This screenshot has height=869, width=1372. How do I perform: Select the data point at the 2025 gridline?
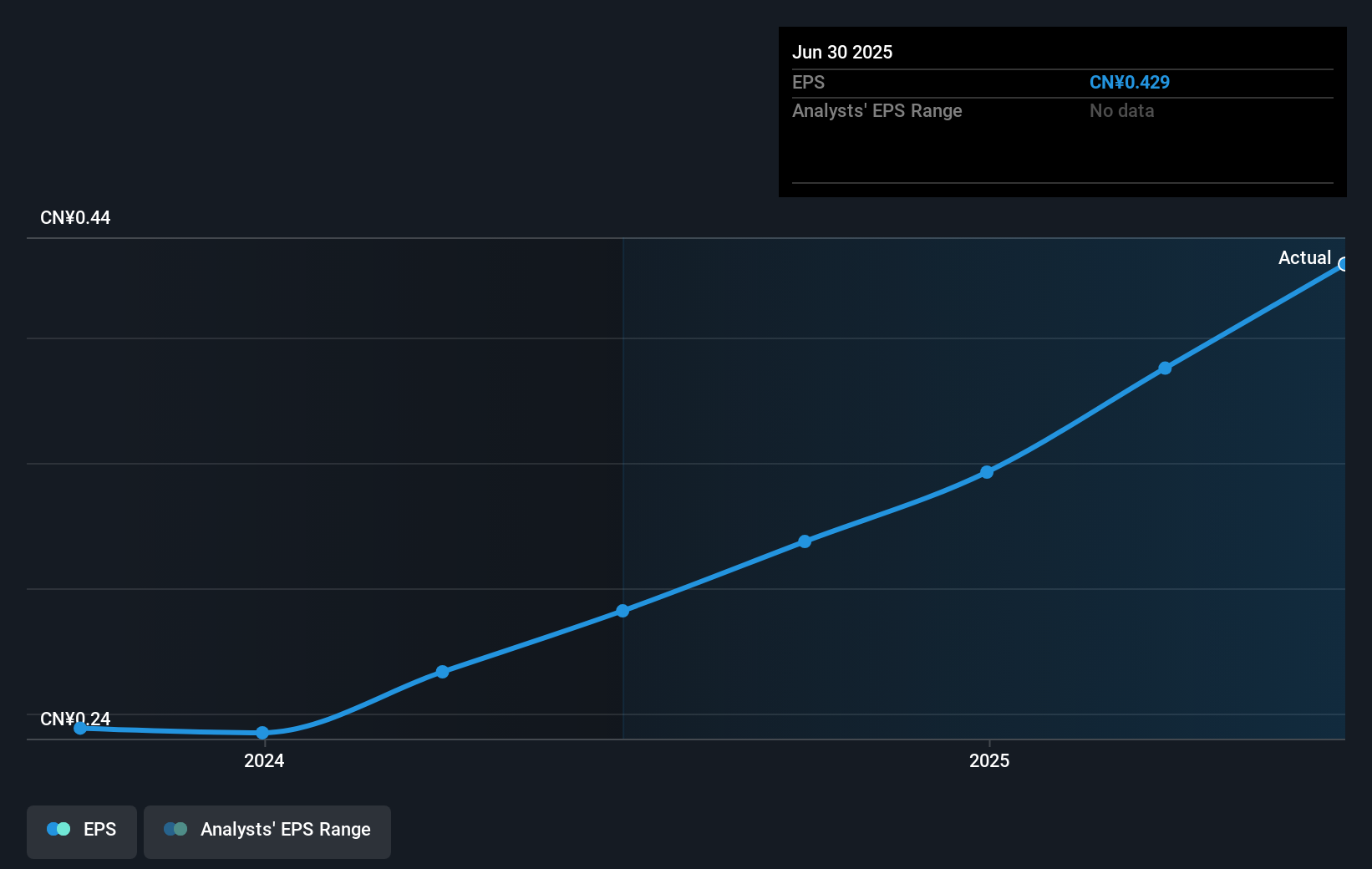[988, 472]
